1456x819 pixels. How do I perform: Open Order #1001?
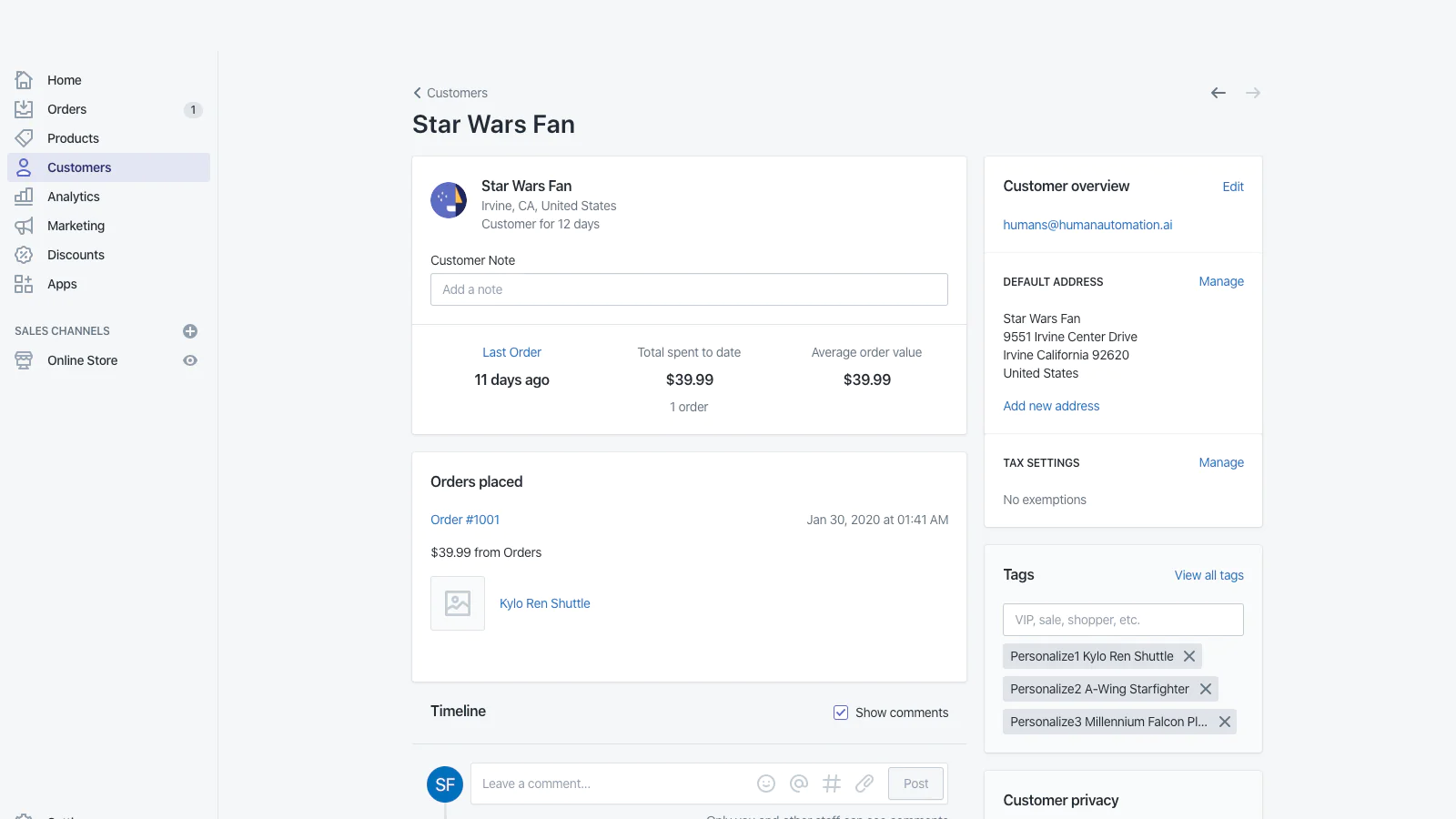(x=465, y=520)
